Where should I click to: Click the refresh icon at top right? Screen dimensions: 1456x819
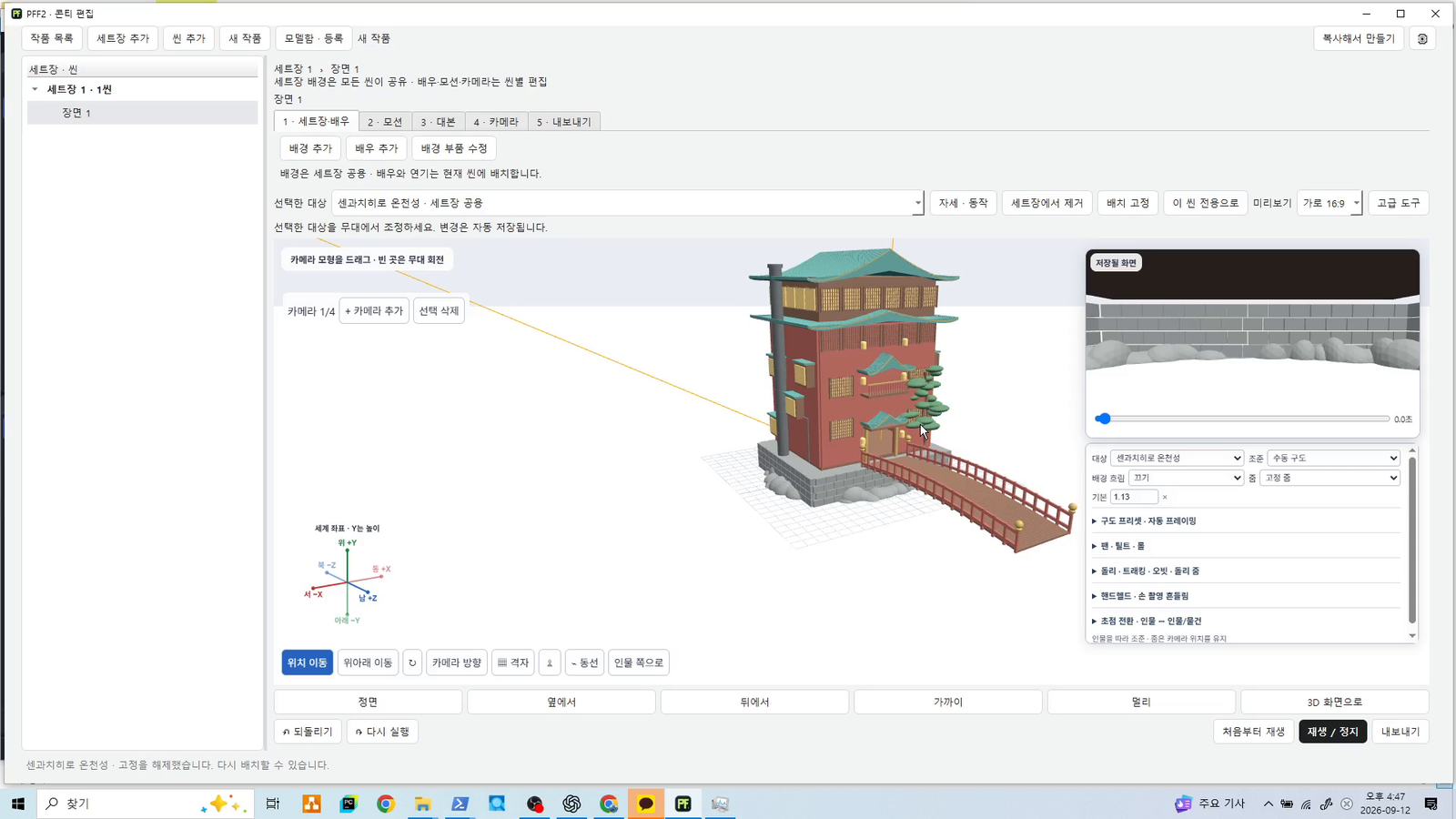click(1422, 38)
